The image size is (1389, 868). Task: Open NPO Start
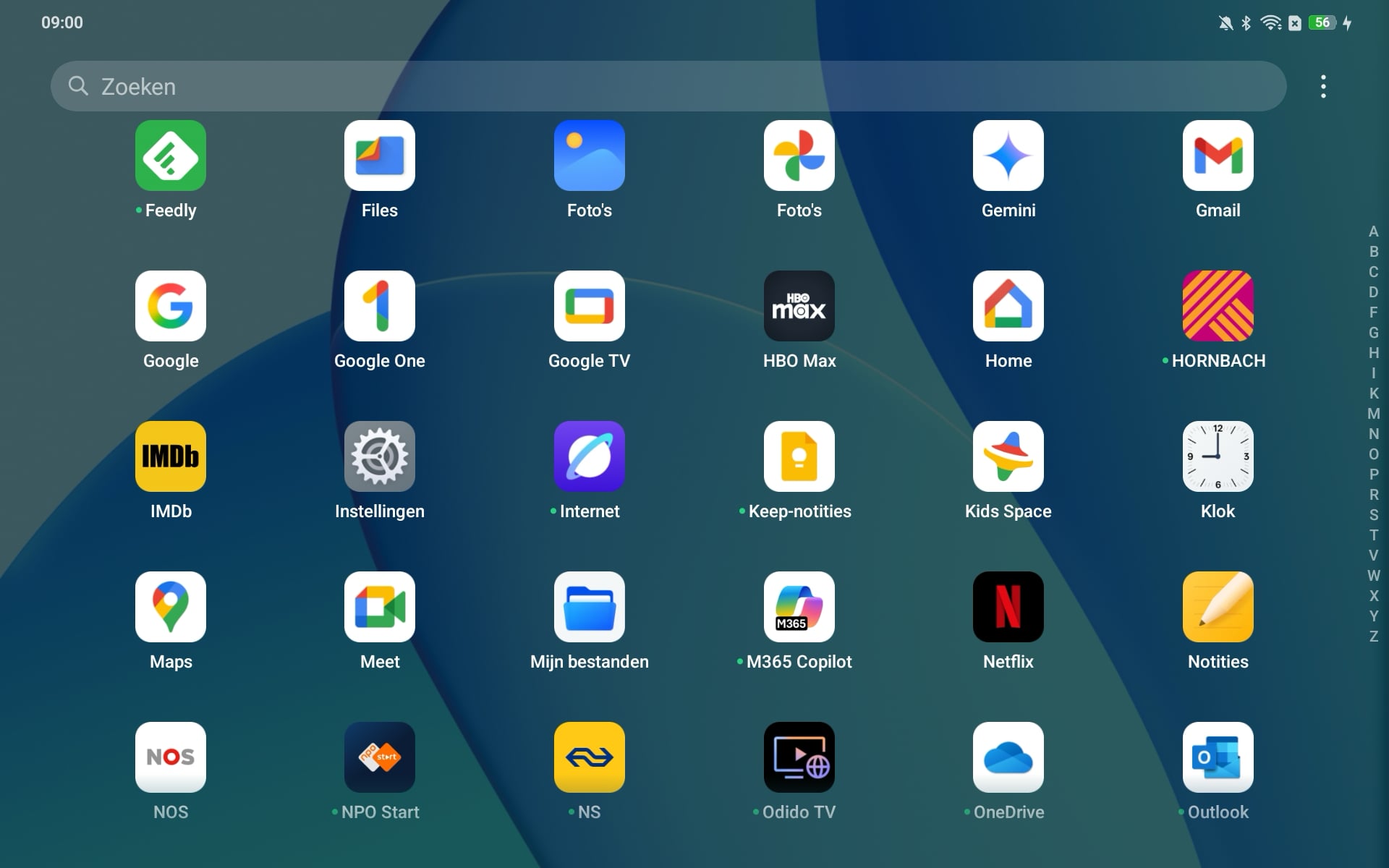point(380,757)
